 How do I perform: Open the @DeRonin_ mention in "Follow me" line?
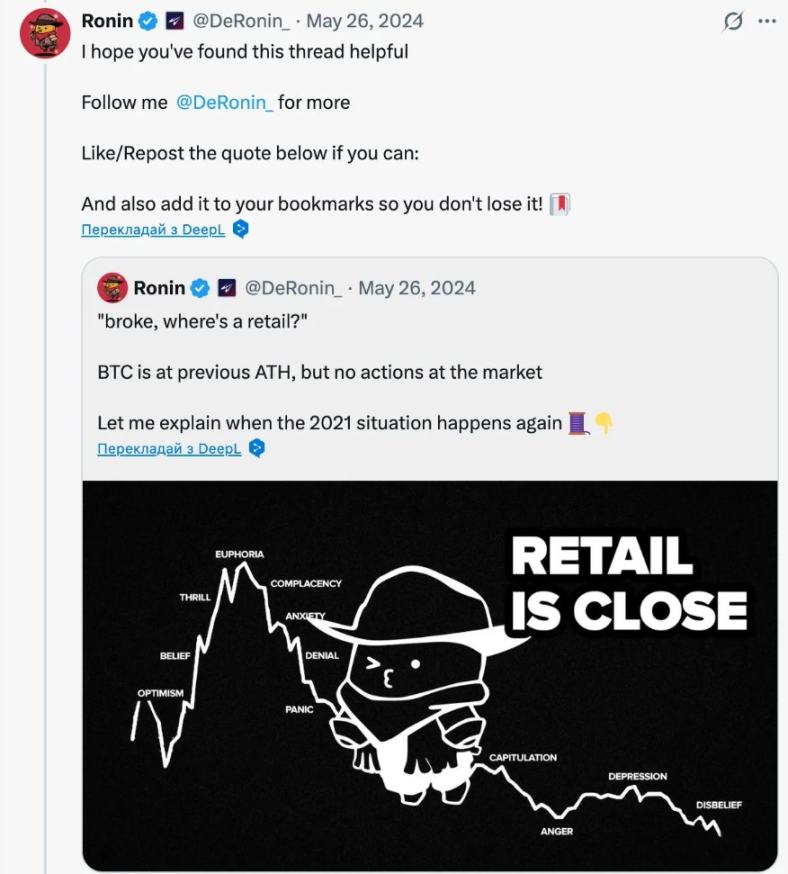[x=224, y=102]
